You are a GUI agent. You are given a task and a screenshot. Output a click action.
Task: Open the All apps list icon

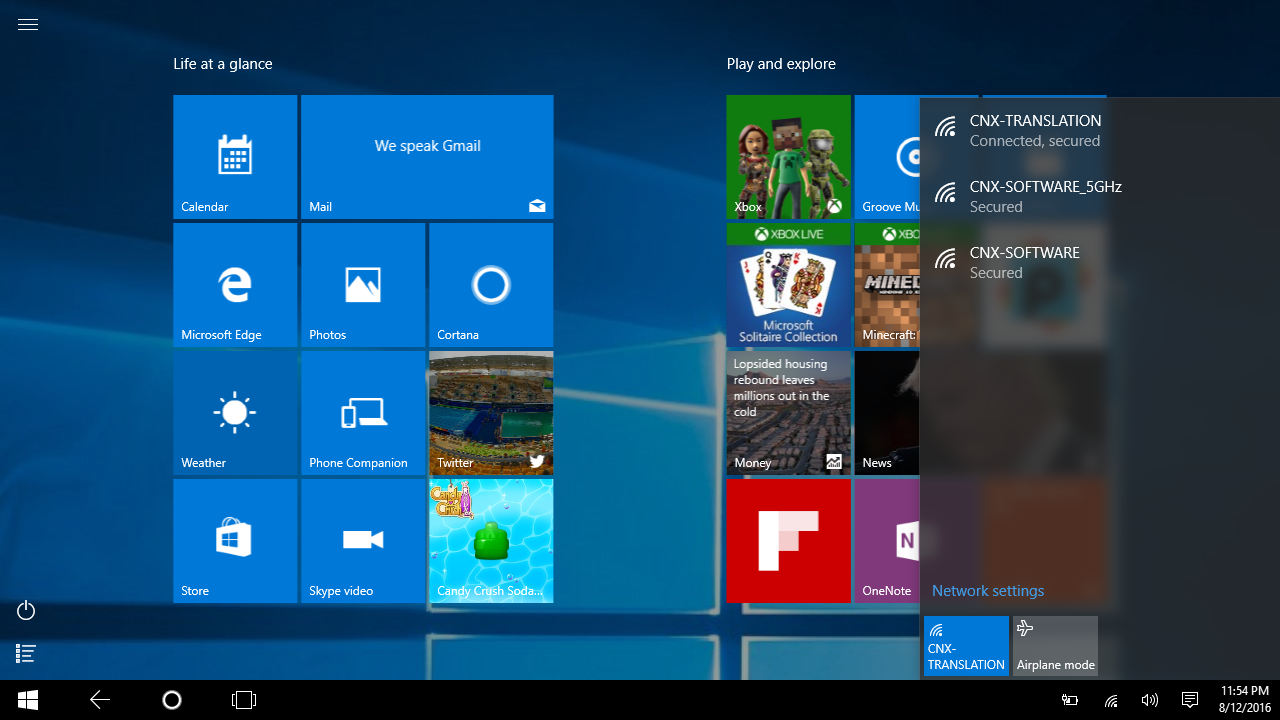click(27, 653)
